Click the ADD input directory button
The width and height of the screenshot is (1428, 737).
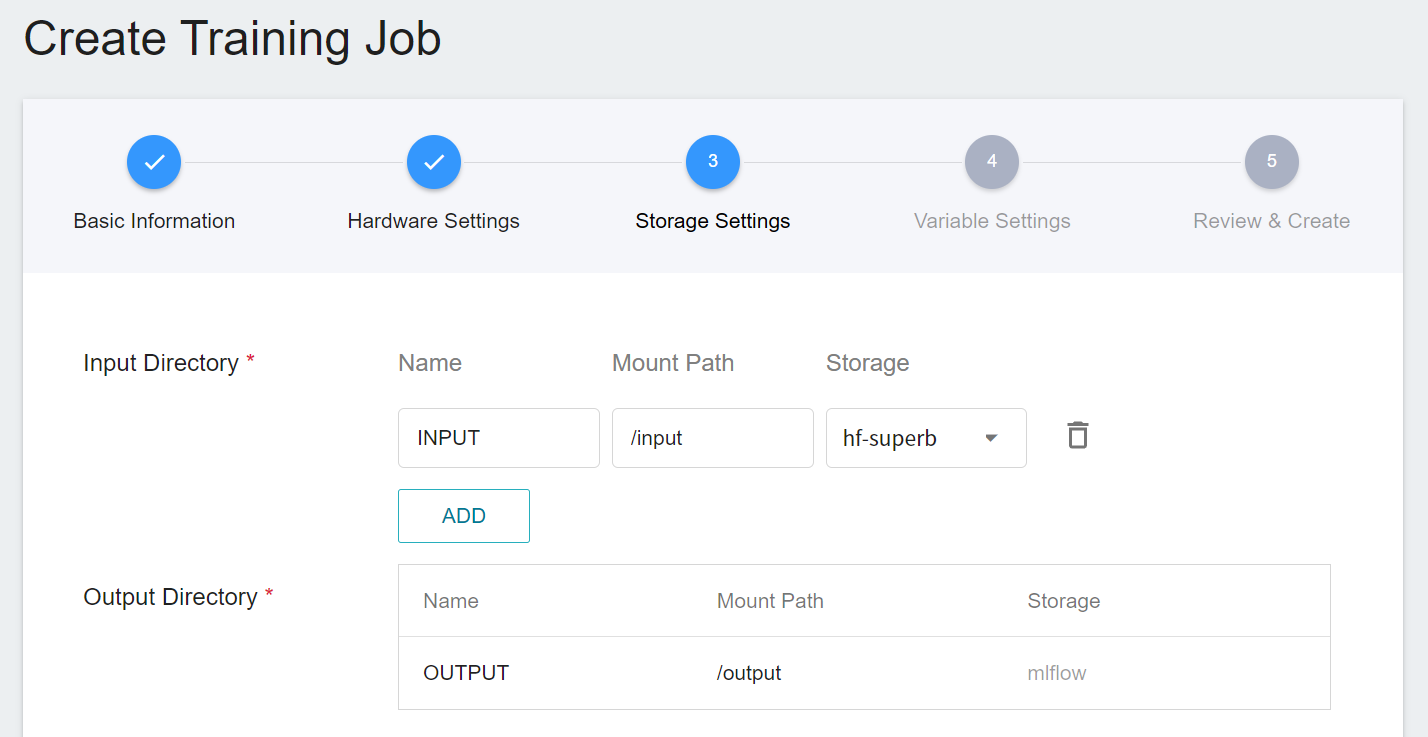tap(464, 516)
